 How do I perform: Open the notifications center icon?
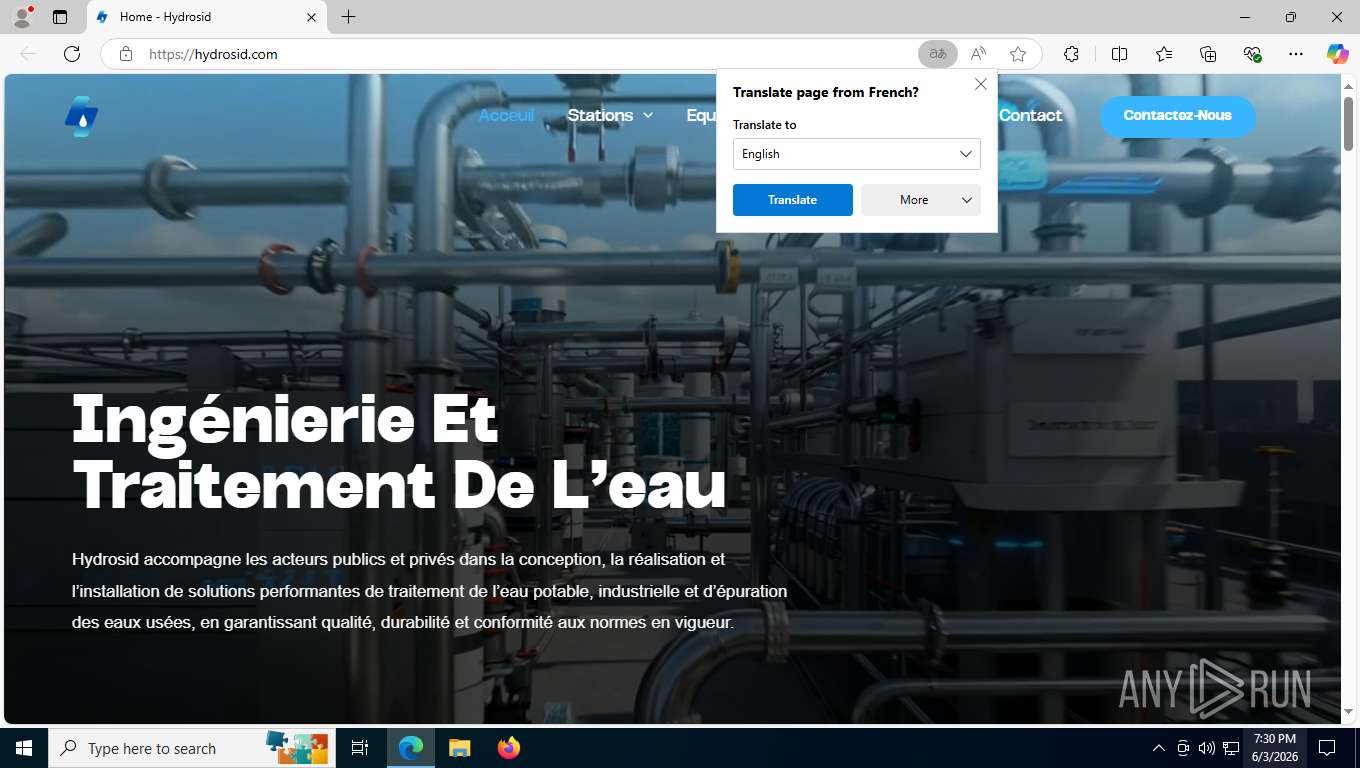click(1327, 748)
